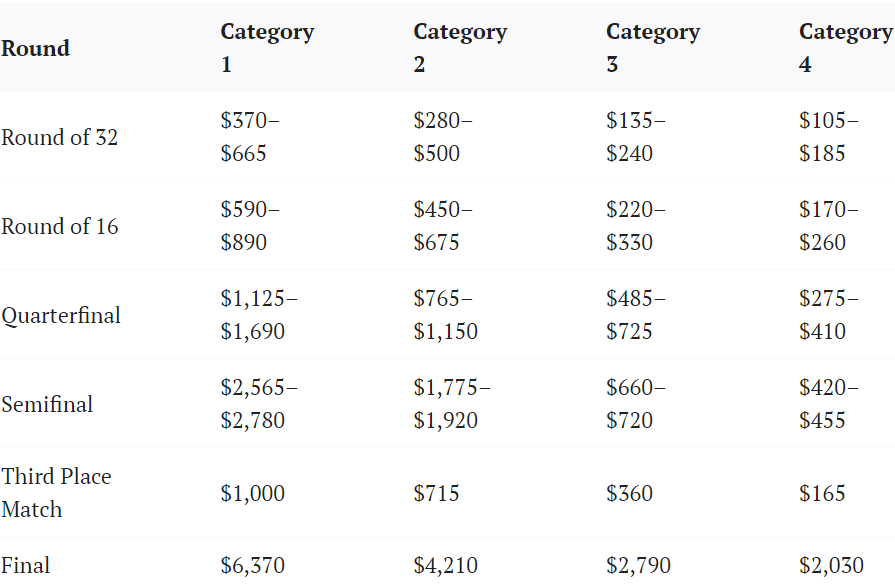Click the Category 4 column header
895x586 pixels.
tap(845, 48)
